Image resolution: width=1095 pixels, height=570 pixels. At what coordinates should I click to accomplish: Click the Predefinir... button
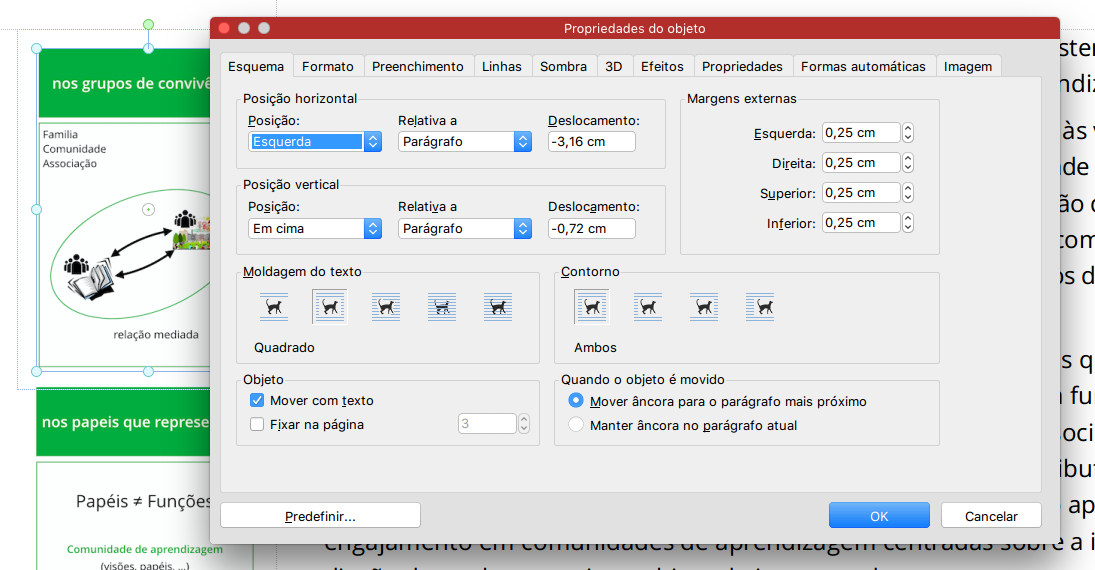(x=320, y=516)
